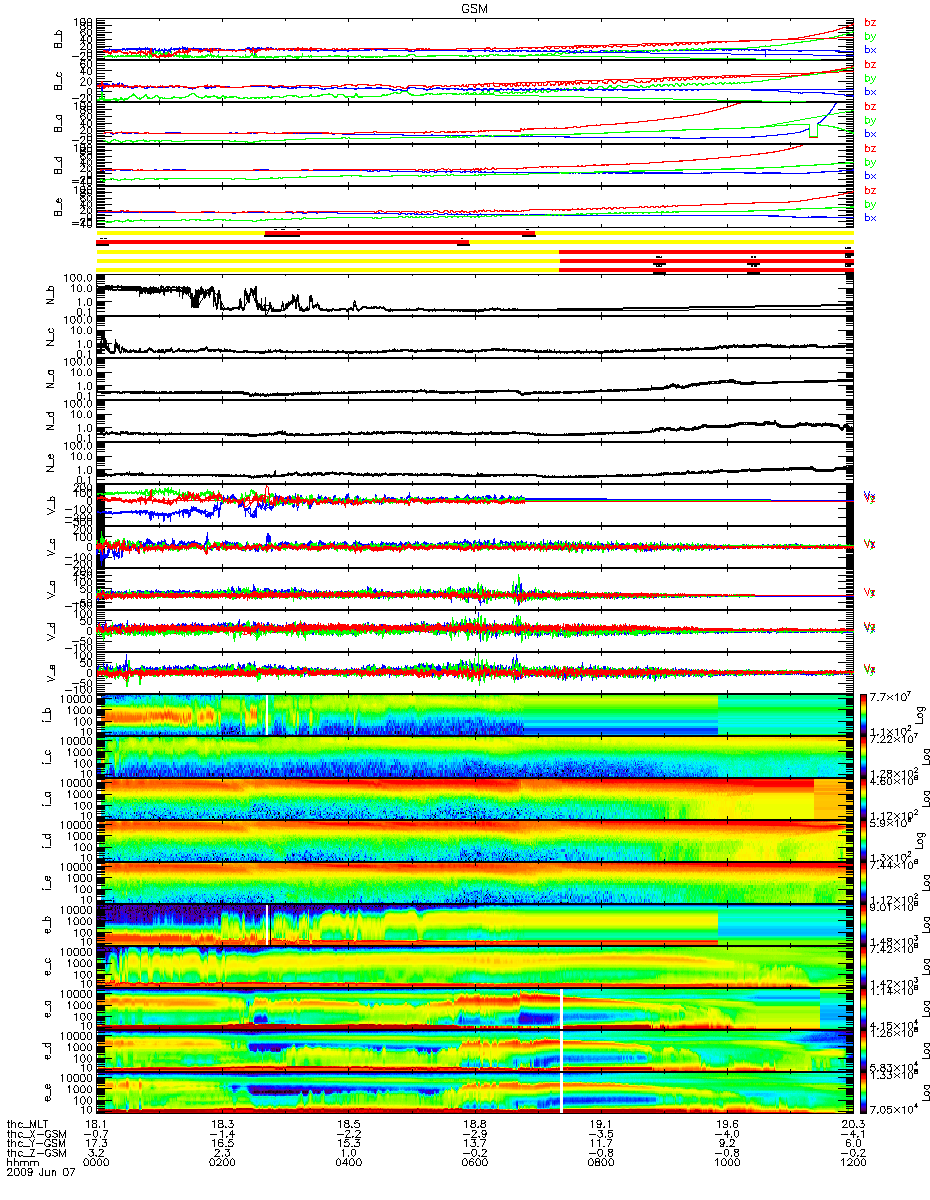
Task: Click the Y-GSM value 9.2
Action: tap(729, 1144)
